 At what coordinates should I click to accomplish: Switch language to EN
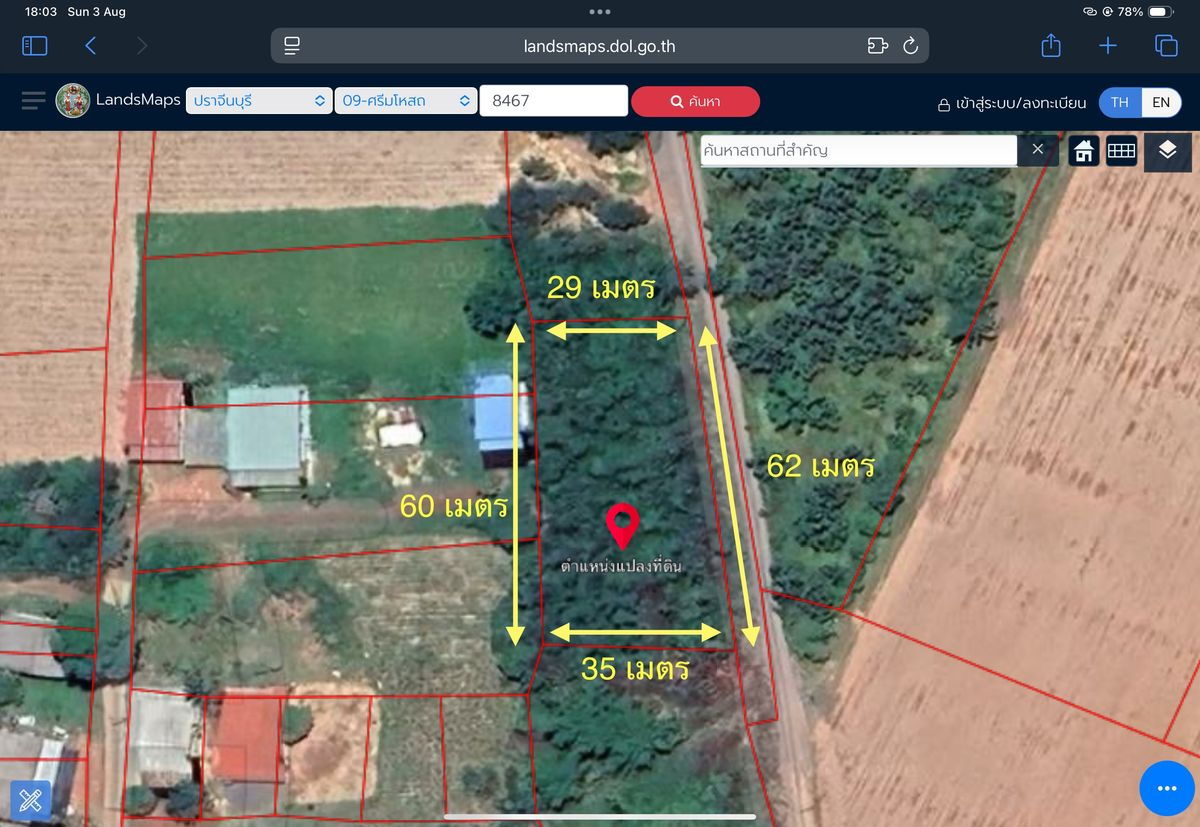1161,102
